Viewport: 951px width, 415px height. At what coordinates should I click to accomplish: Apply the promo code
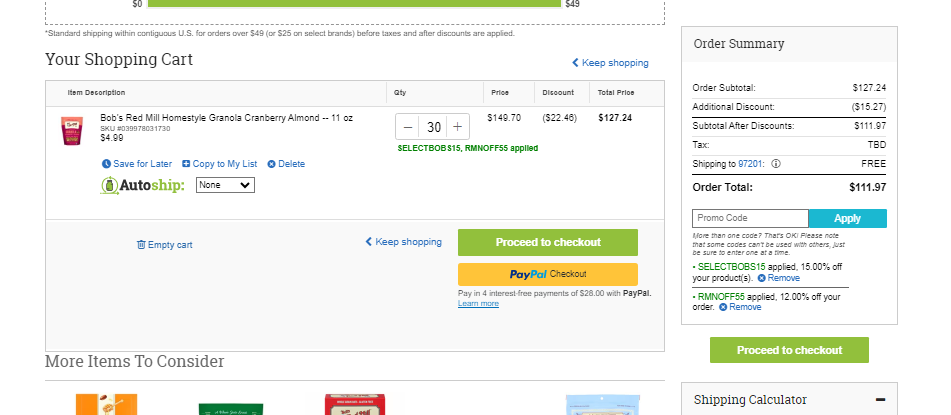(x=847, y=218)
